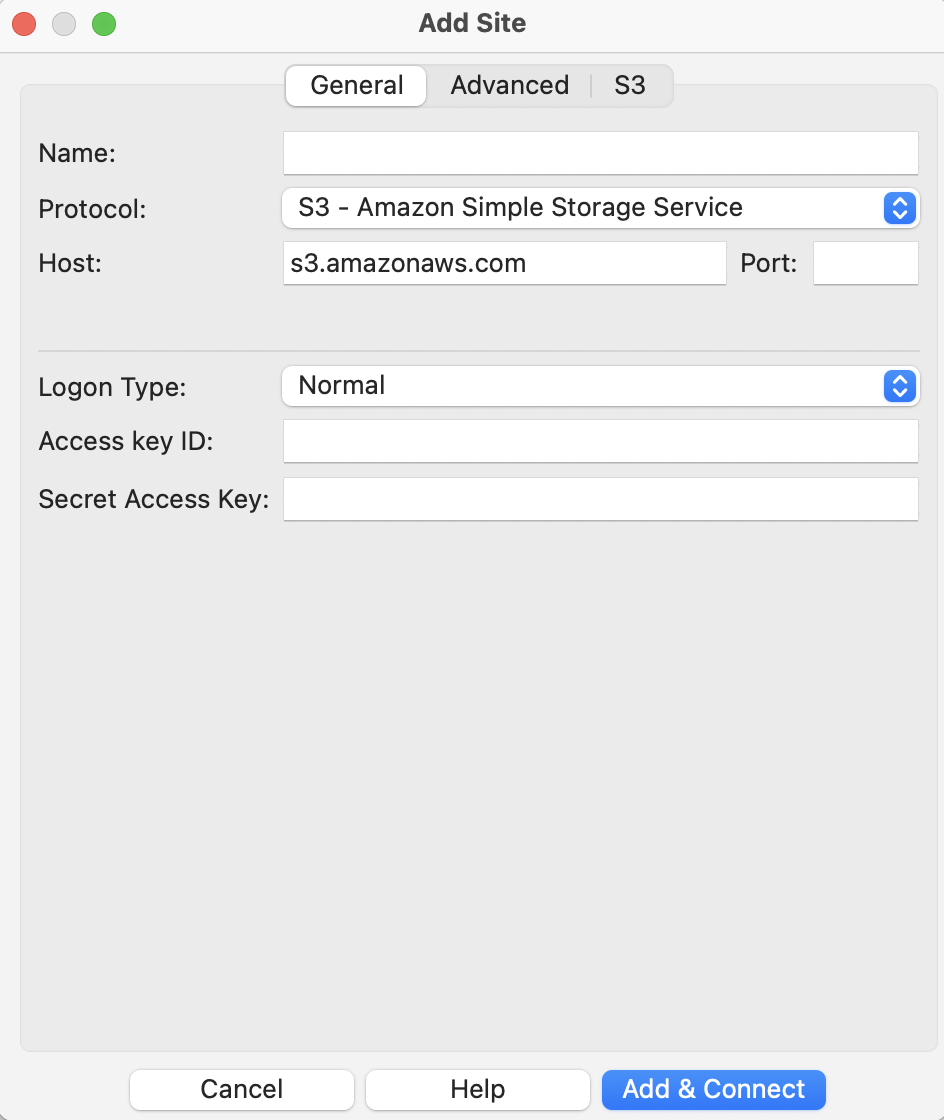Click into the Port field
Viewport: 944px width, 1120px height.
point(865,263)
